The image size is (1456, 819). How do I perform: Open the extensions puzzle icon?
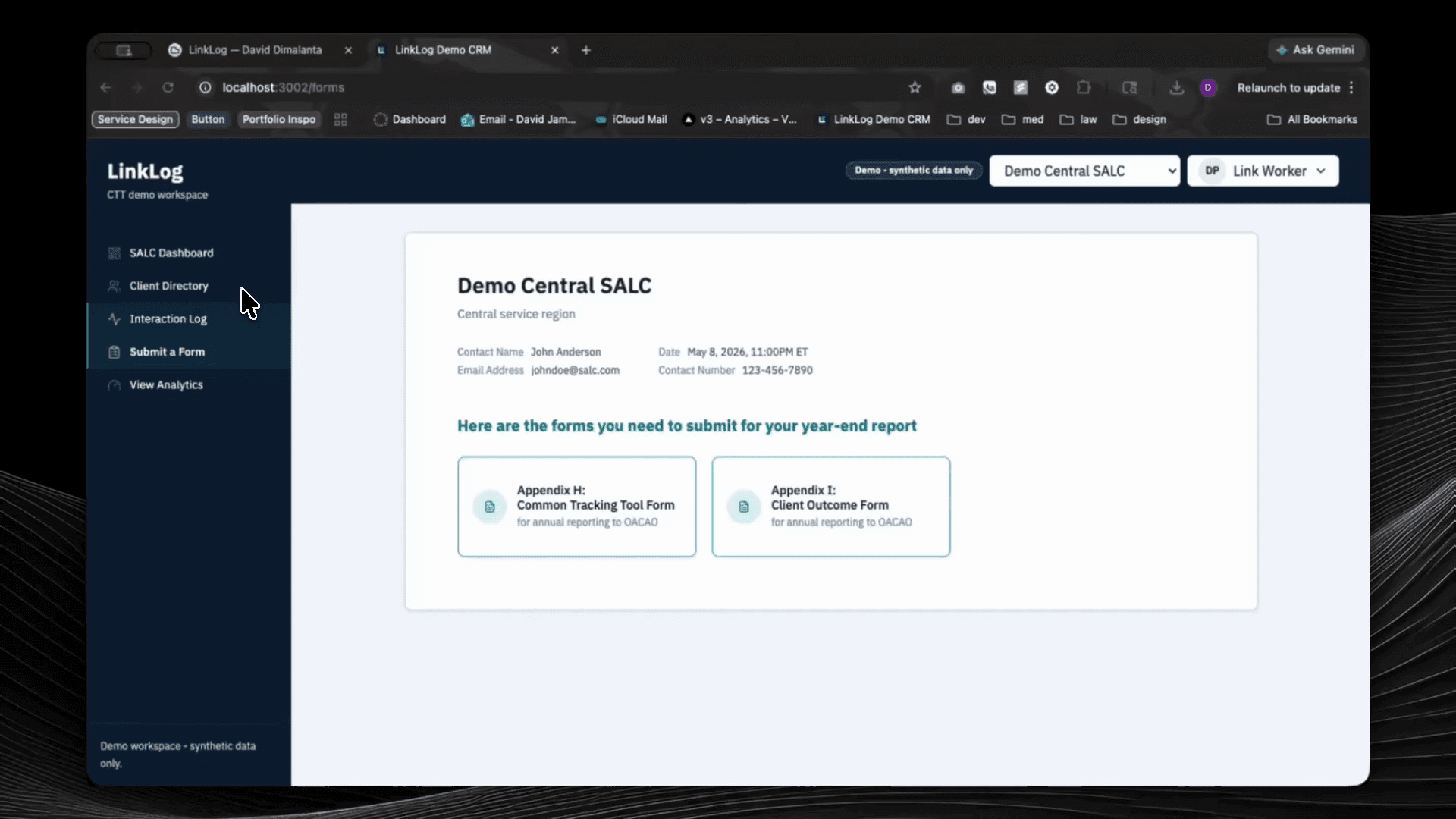click(1084, 88)
